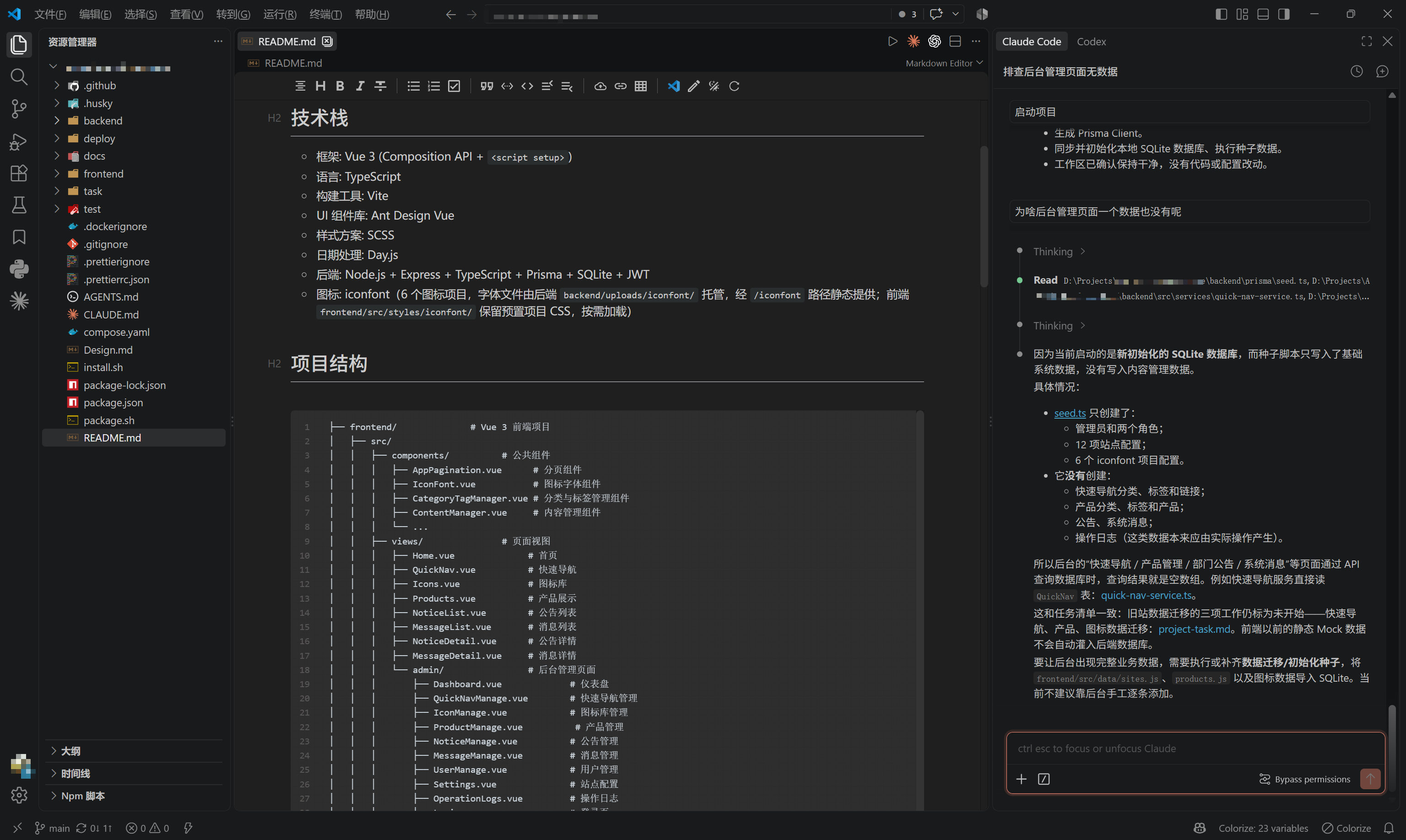Split the editor layout

pos(955,41)
